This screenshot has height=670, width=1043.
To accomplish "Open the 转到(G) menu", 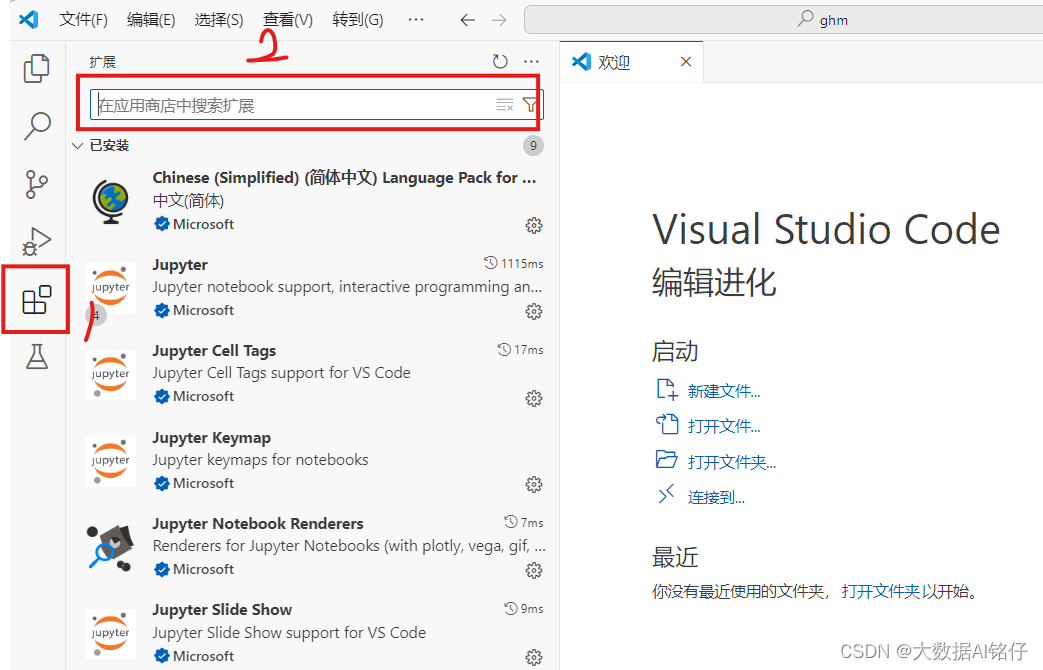I will [358, 20].
